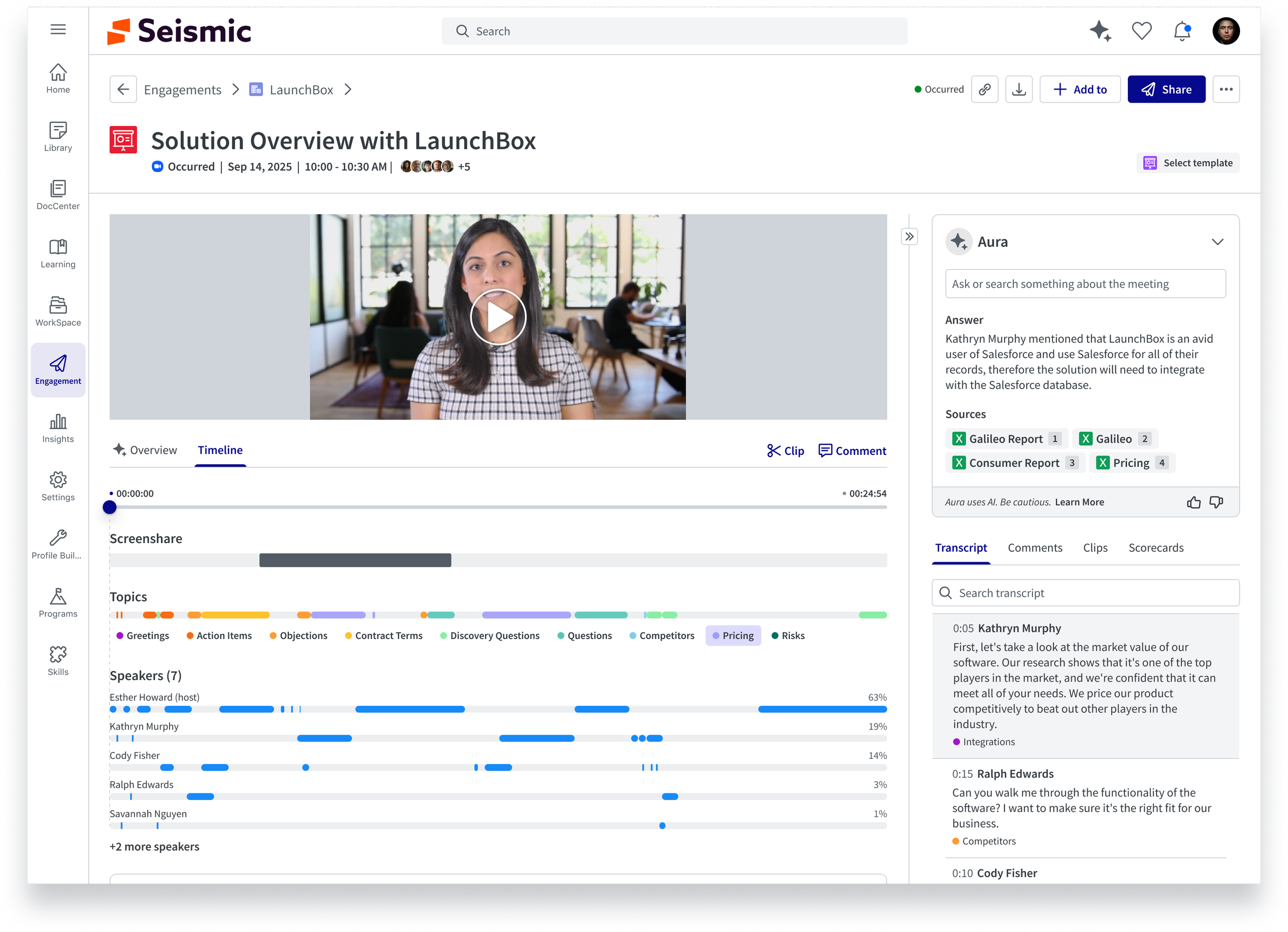Copy link using chain icon button
The image size is (1288, 932).
point(984,89)
